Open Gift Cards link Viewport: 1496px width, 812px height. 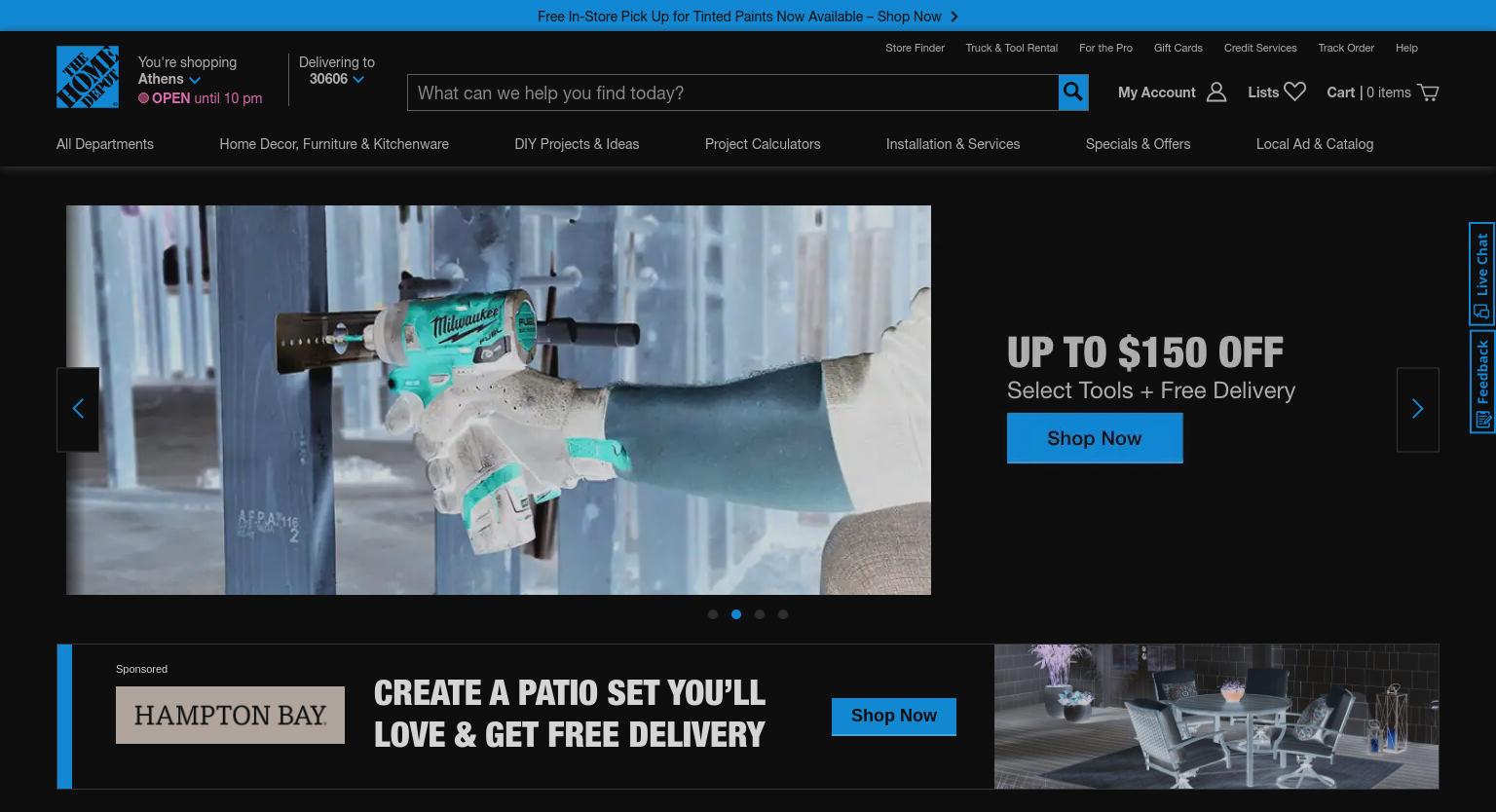(x=1178, y=48)
